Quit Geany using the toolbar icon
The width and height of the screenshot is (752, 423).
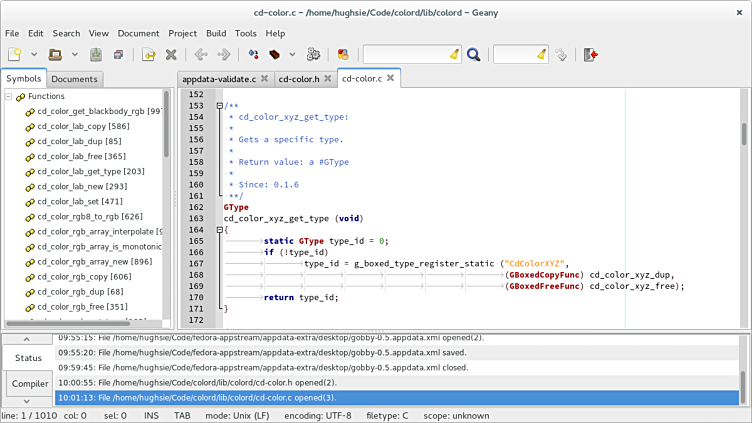[591, 55]
